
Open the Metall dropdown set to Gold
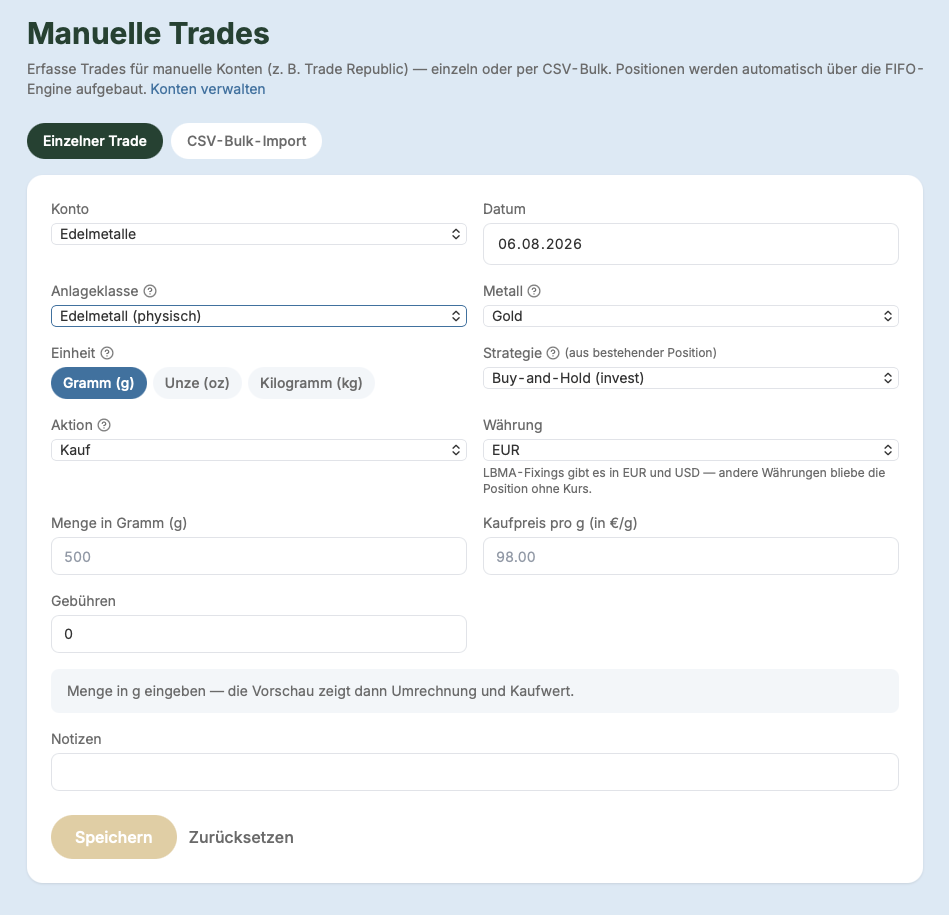point(691,316)
